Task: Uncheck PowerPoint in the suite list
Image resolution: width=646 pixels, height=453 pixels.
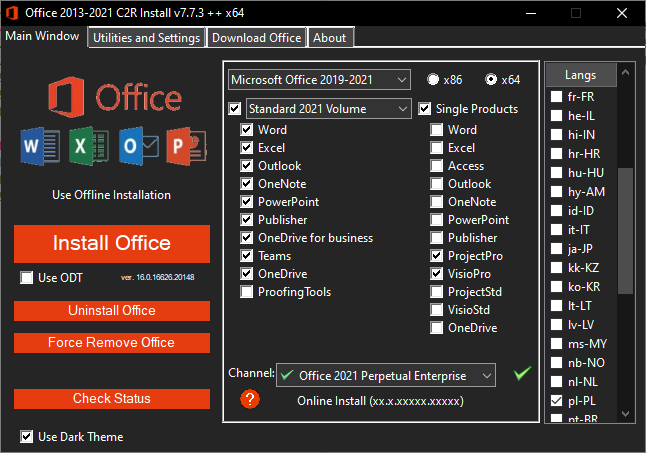Action: tap(247, 202)
